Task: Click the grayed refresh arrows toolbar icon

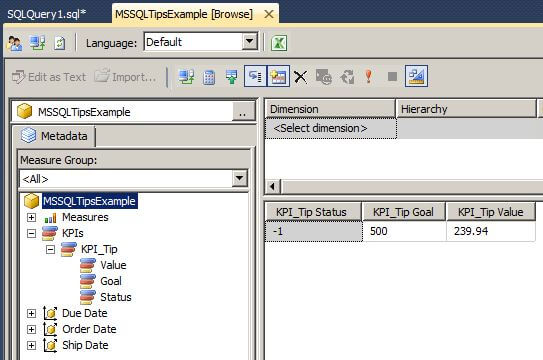Action: pos(347,77)
